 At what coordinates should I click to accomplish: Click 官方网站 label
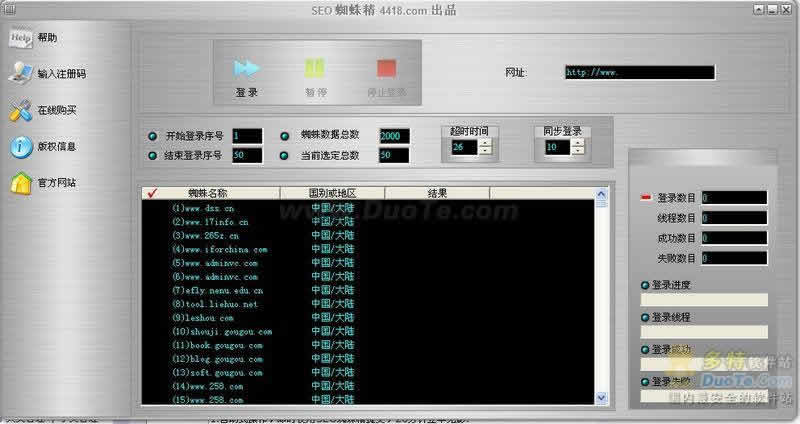pos(57,183)
